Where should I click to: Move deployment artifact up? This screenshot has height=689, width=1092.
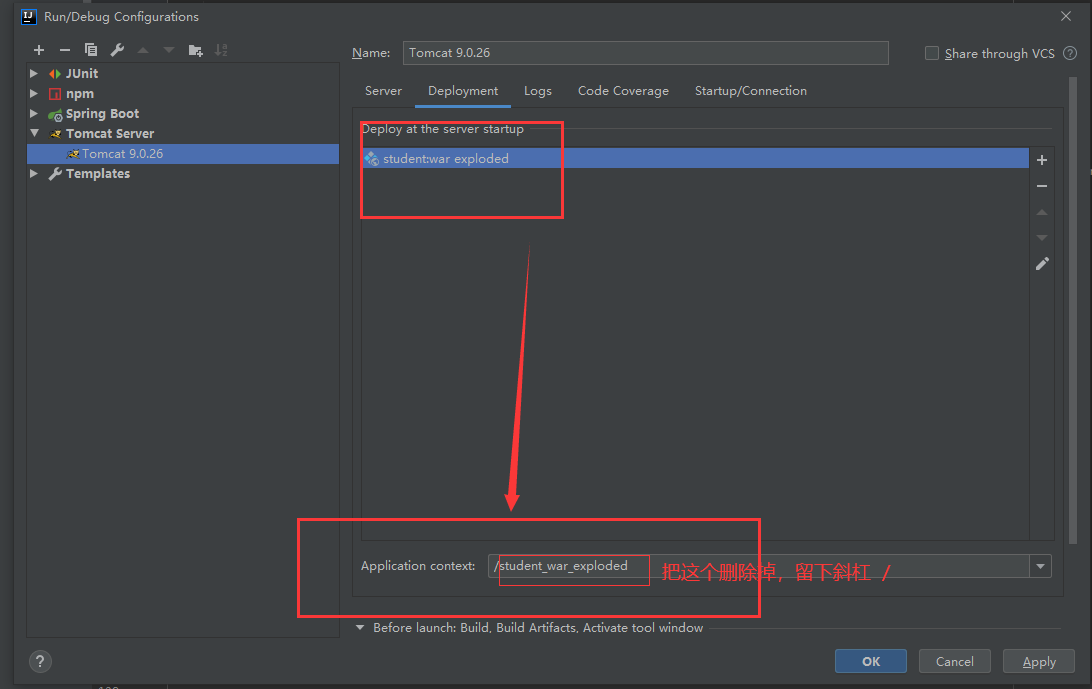(x=1042, y=212)
